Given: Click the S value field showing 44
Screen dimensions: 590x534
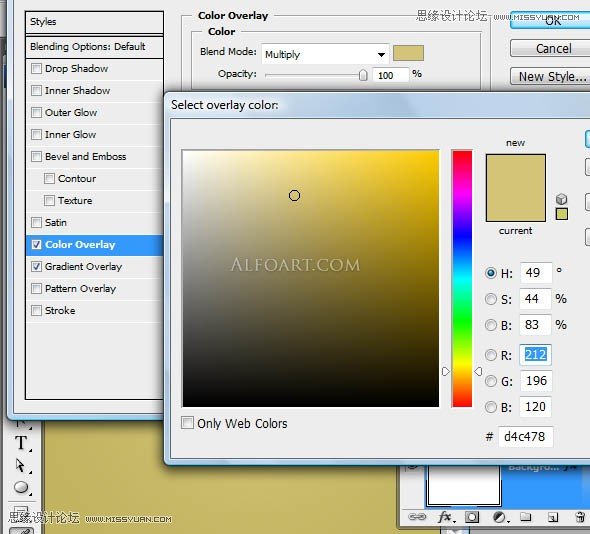Looking at the screenshot, I should point(535,299).
